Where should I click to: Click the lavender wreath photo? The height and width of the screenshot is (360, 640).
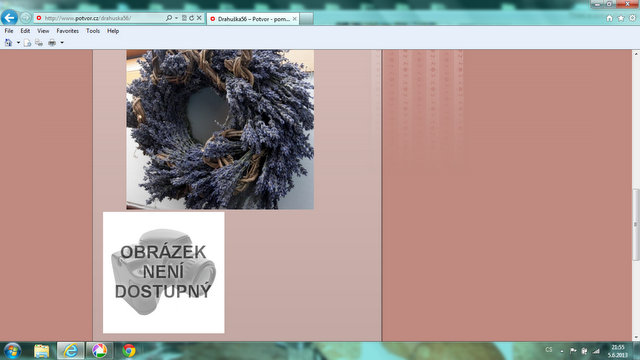(x=220, y=129)
